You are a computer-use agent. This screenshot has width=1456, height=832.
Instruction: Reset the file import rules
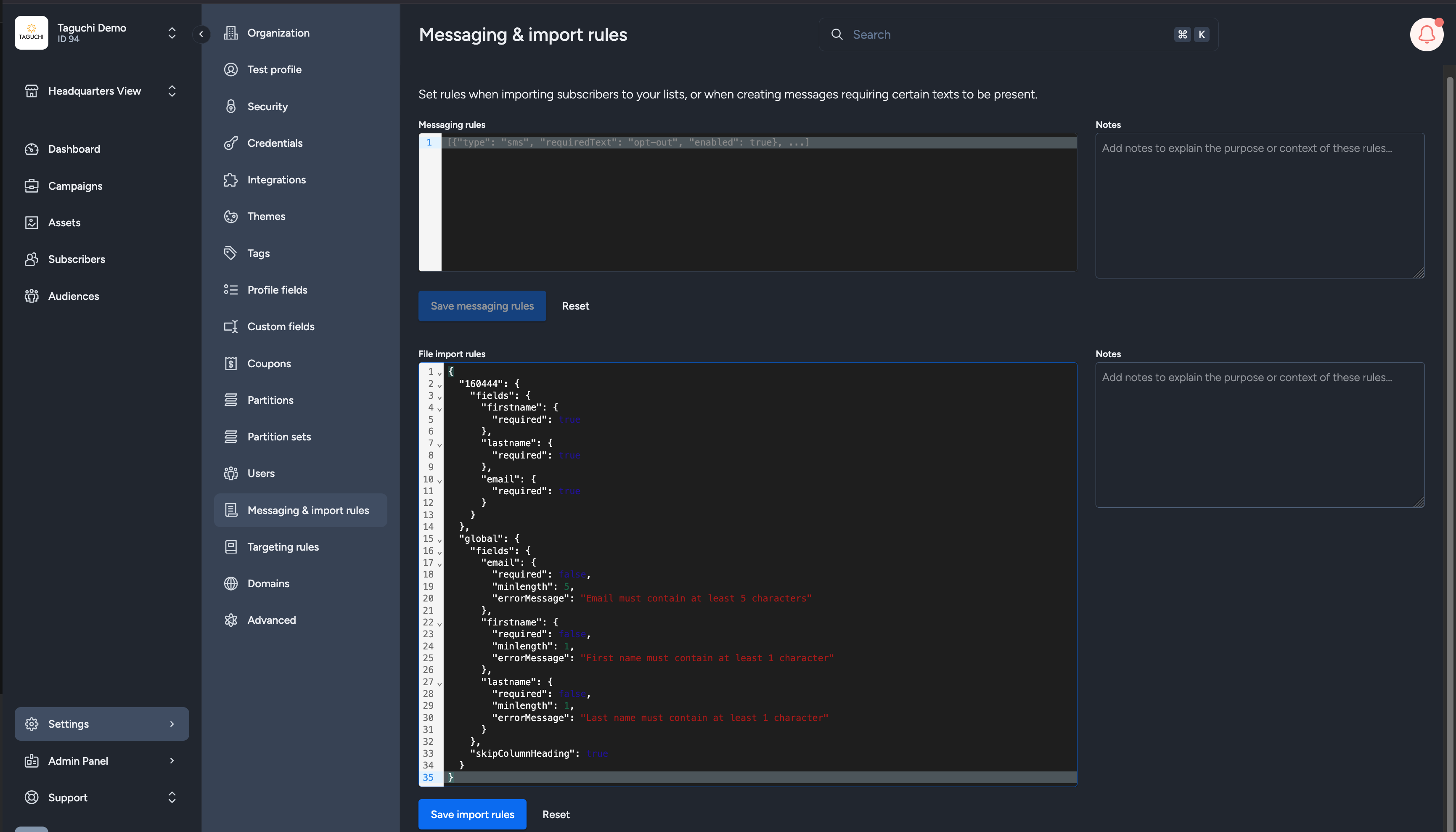coord(556,814)
